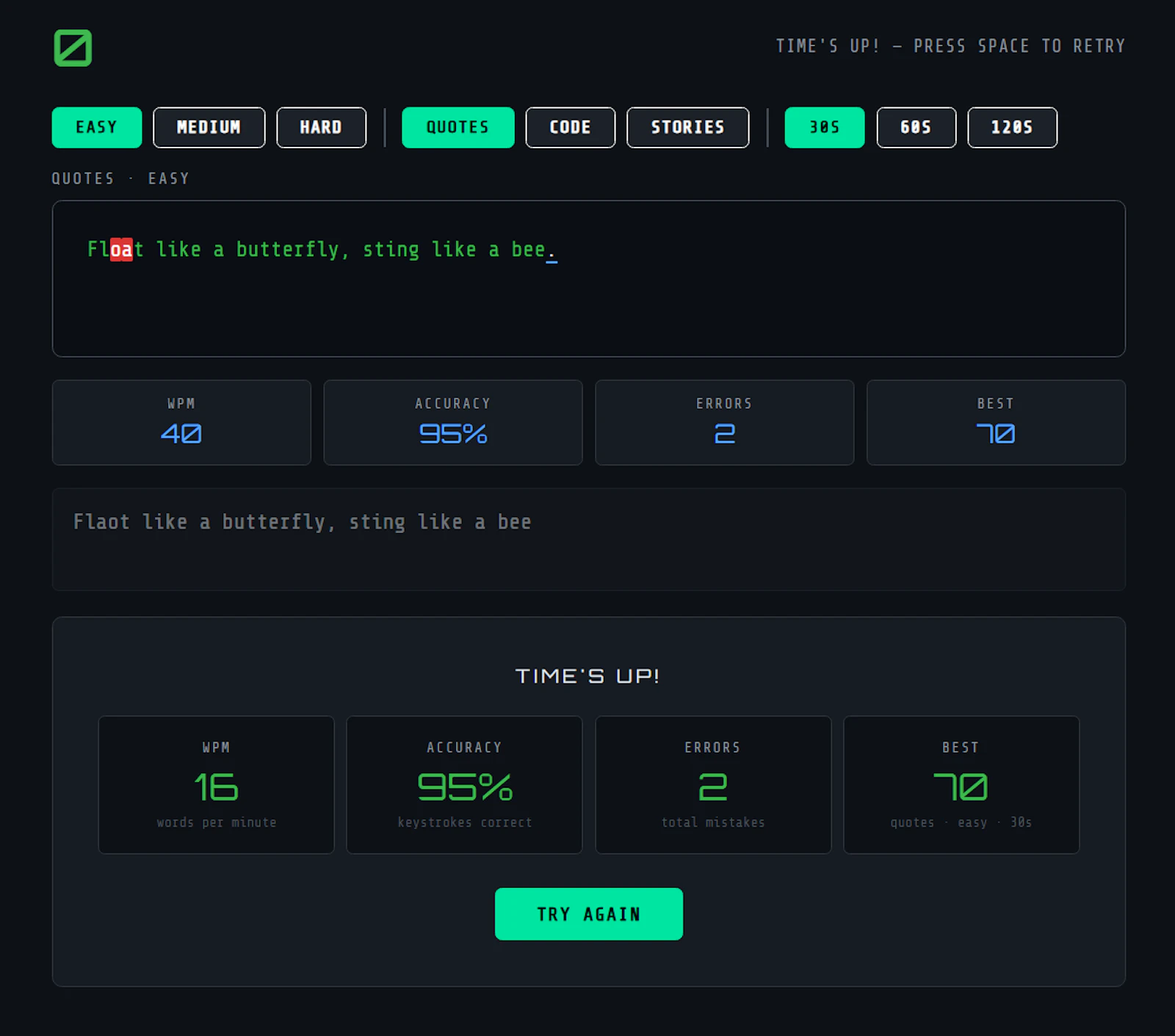Screen dimensions: 1175x1036
Task: Click the 'TIME'S UP!' results heading
Action: pos(588,675)
